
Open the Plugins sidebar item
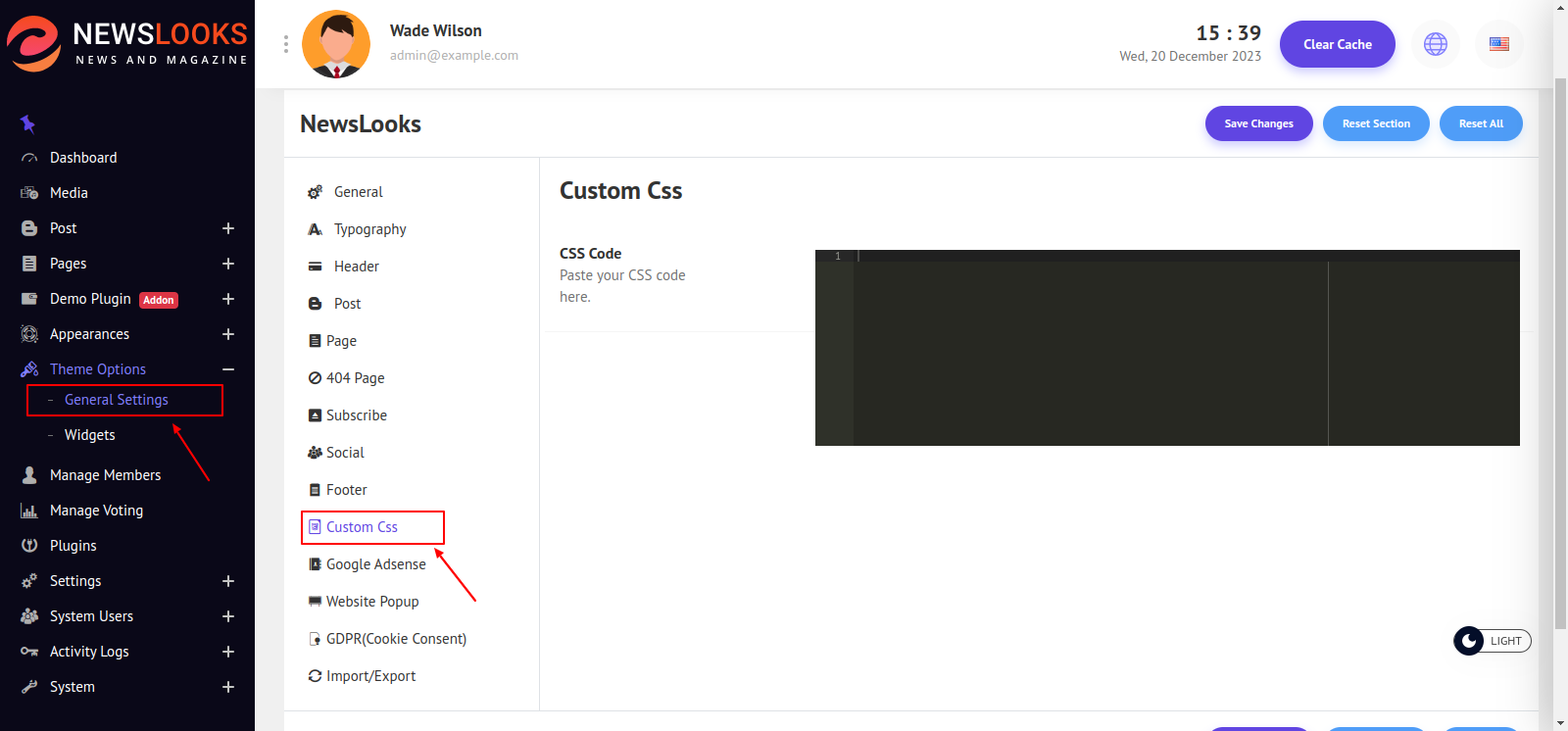click(x=73, y=546)
